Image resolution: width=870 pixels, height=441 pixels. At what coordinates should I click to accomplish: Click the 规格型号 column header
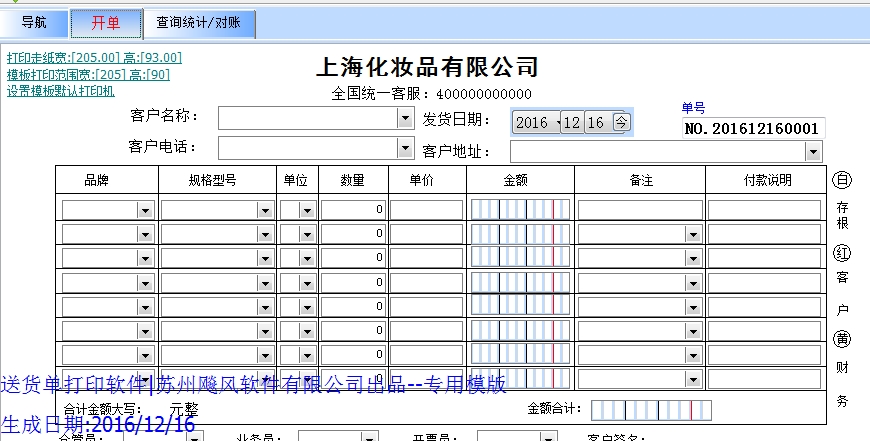(213, 180)
